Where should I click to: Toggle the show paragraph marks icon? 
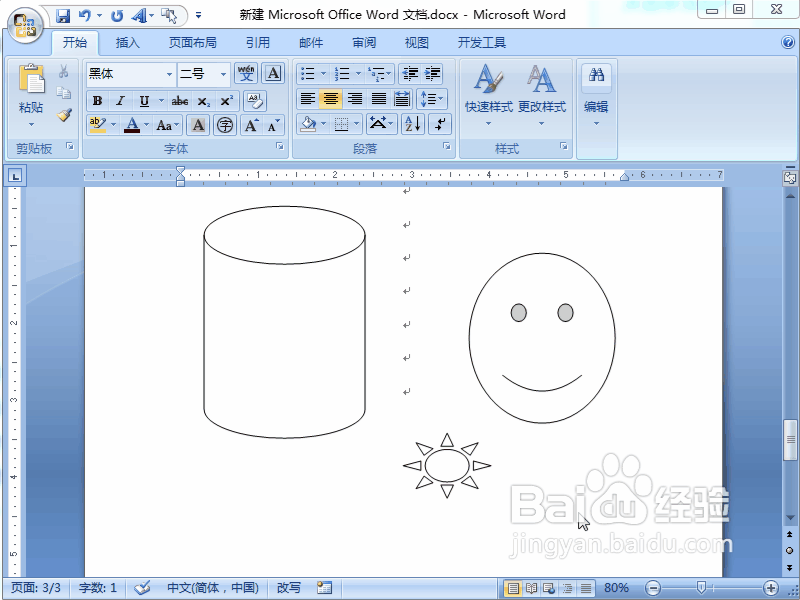point(438,124)
